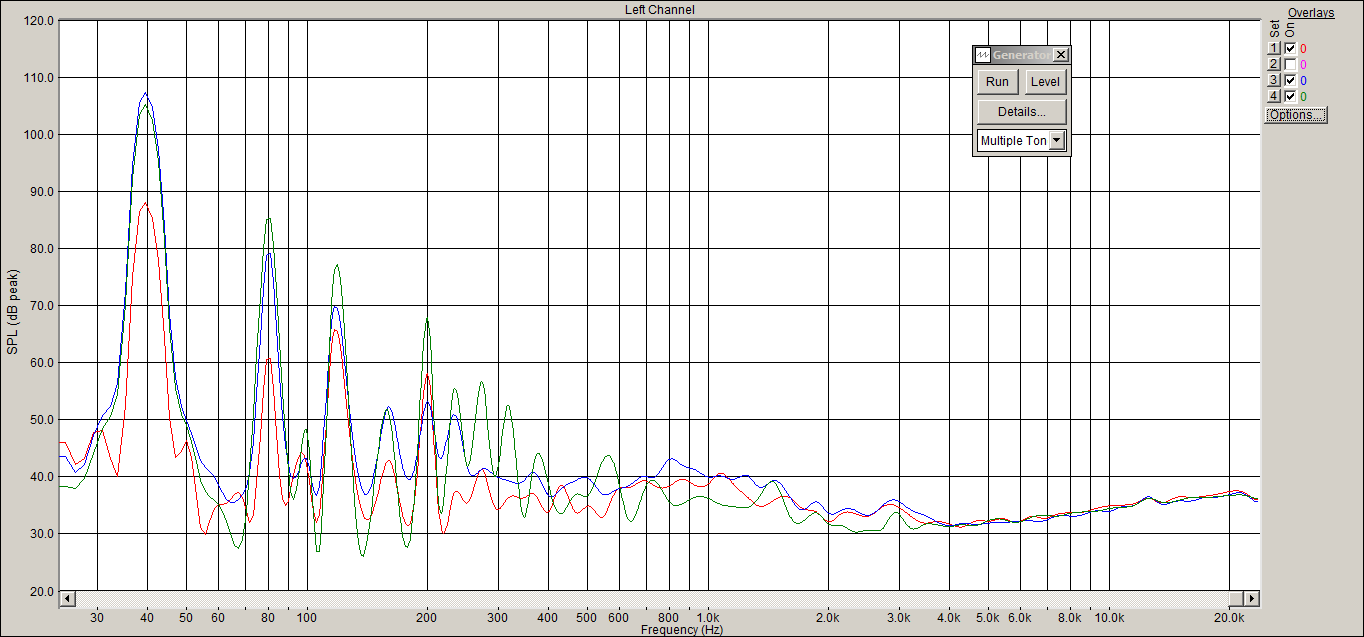The image size is (1364, 637).
Task: Close the Generator floating window
Action: (x=1061, y=55)
